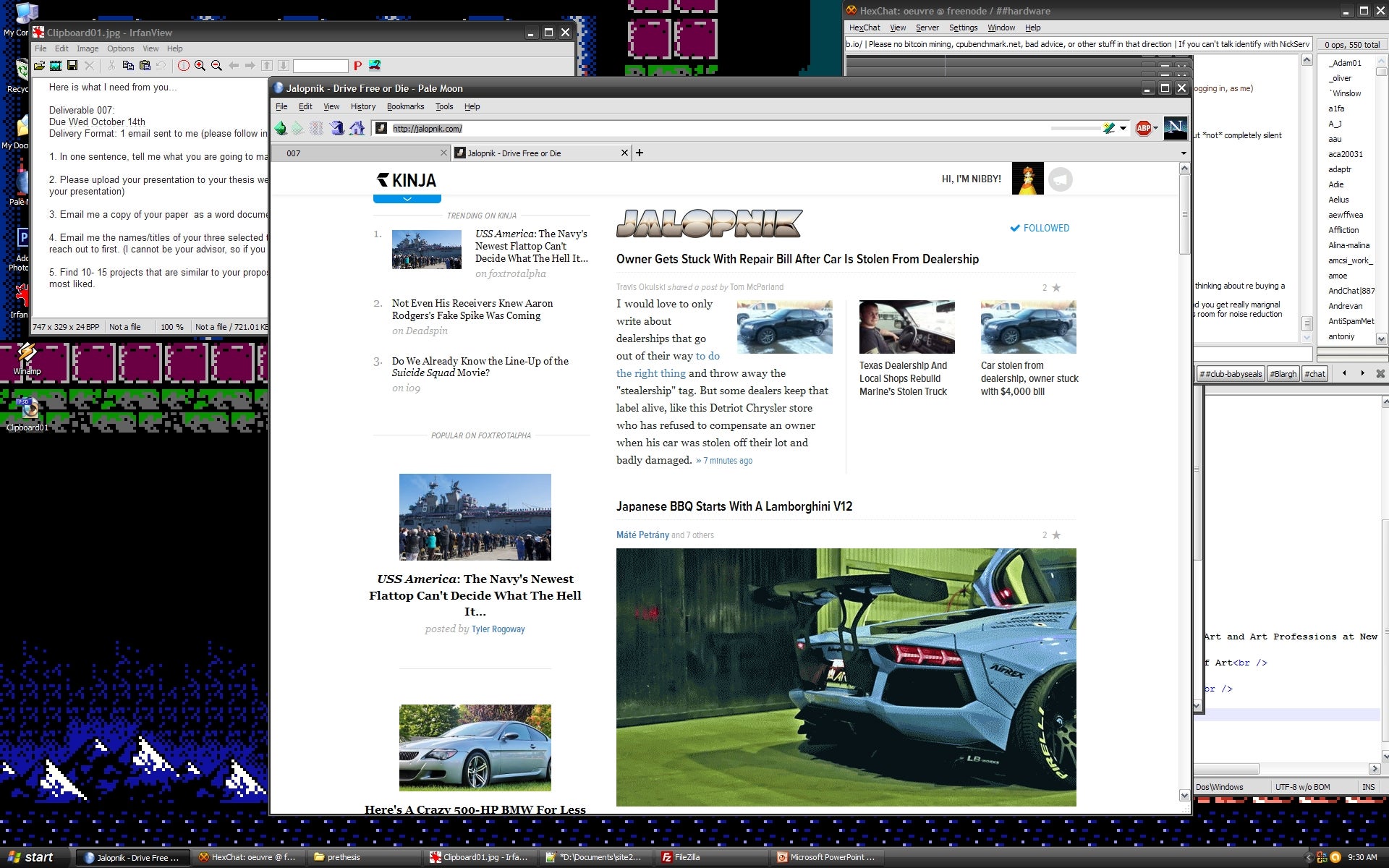Click the Tyler Rogoway author link
Viewport: 1389px width, 868px height.
point(498,629)
